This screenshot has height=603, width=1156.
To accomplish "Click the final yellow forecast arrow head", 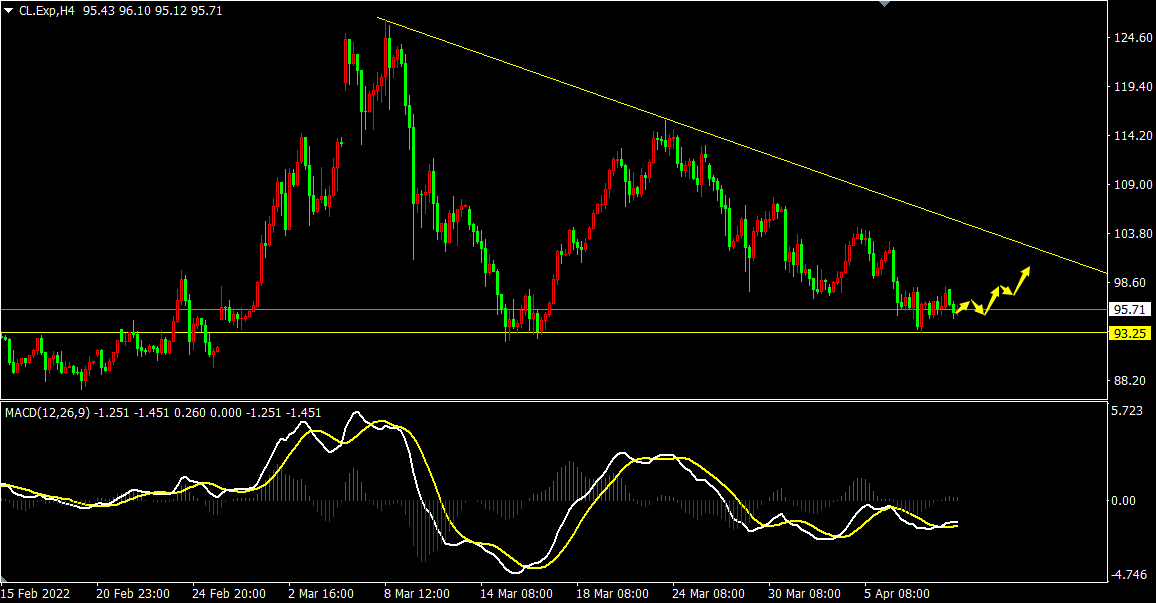I will click(x=1025, y=272).
